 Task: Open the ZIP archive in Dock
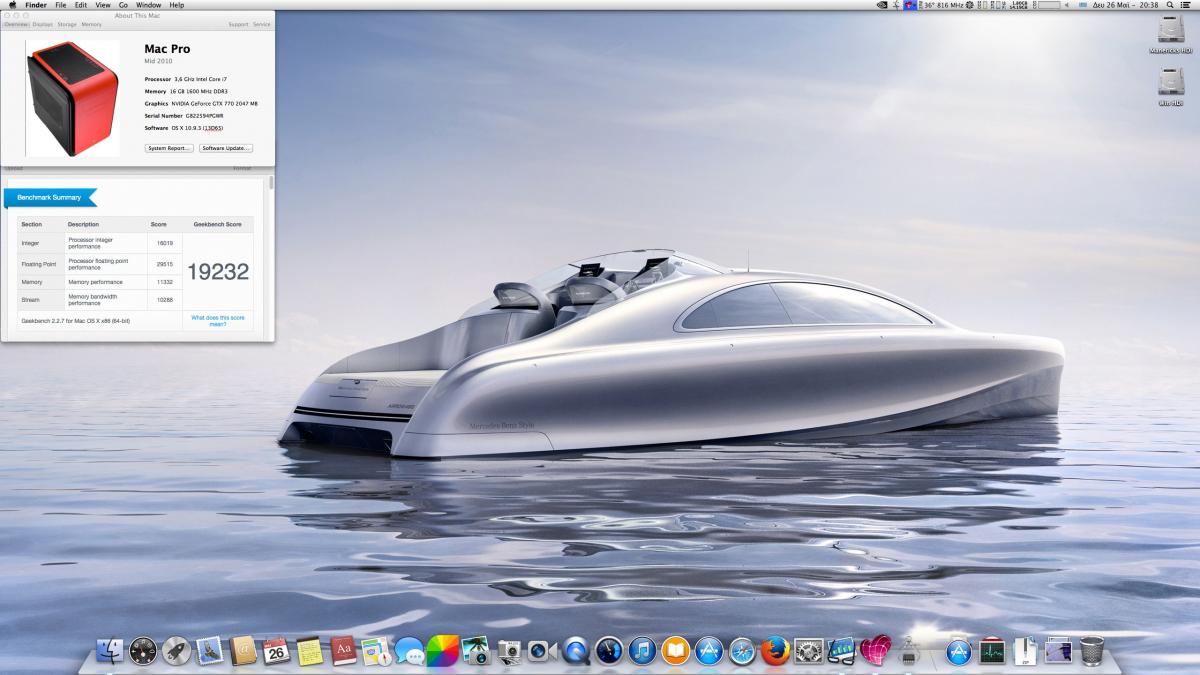pyautogui.click(x=1025, y=651)
